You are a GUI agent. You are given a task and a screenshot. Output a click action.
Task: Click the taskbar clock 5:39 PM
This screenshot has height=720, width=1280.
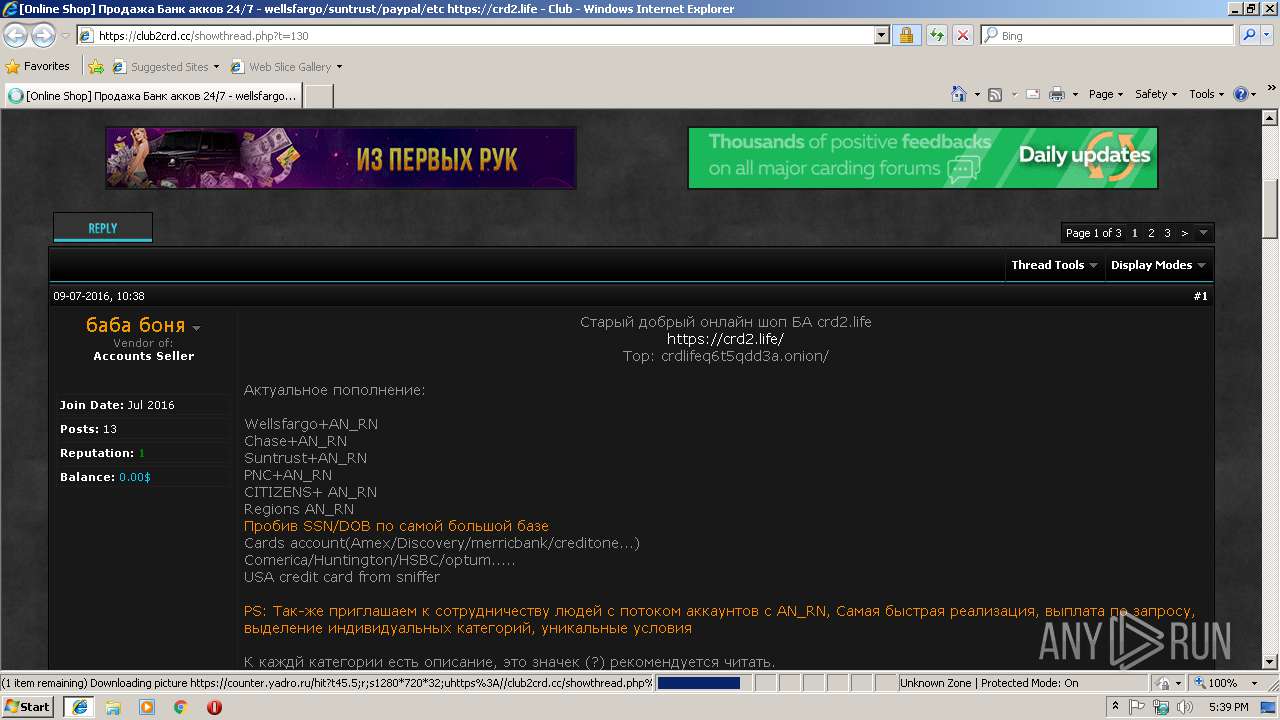(1228, 707)
